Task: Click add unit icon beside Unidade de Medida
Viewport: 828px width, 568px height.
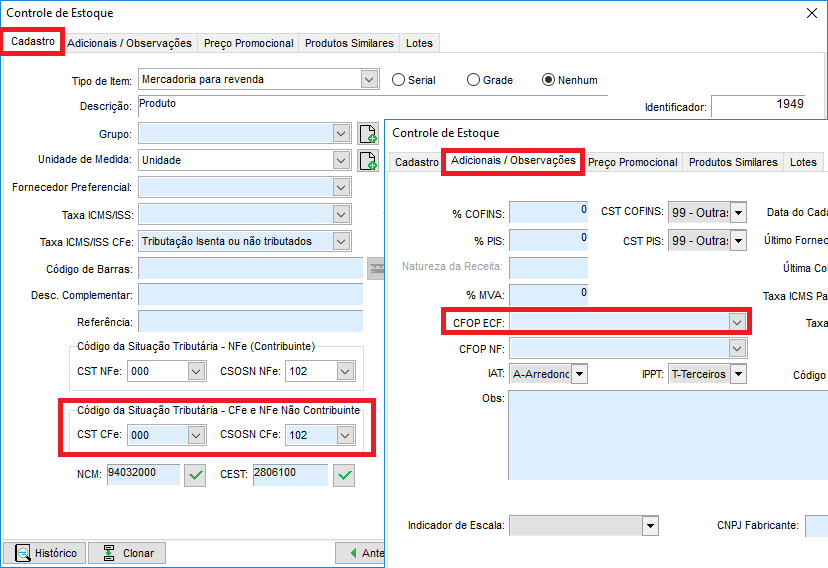Action: pyautogui.click(x=368, y=160)
